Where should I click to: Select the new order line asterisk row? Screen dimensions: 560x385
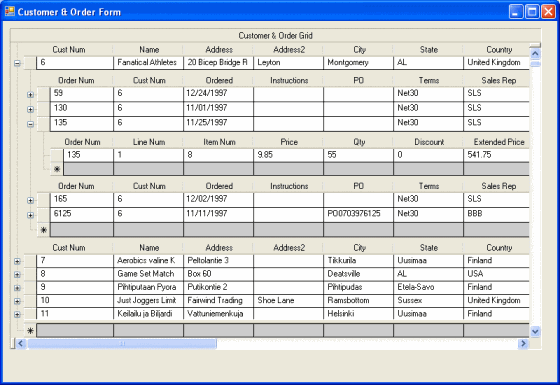pyautogui.click(x=57, y=169)
